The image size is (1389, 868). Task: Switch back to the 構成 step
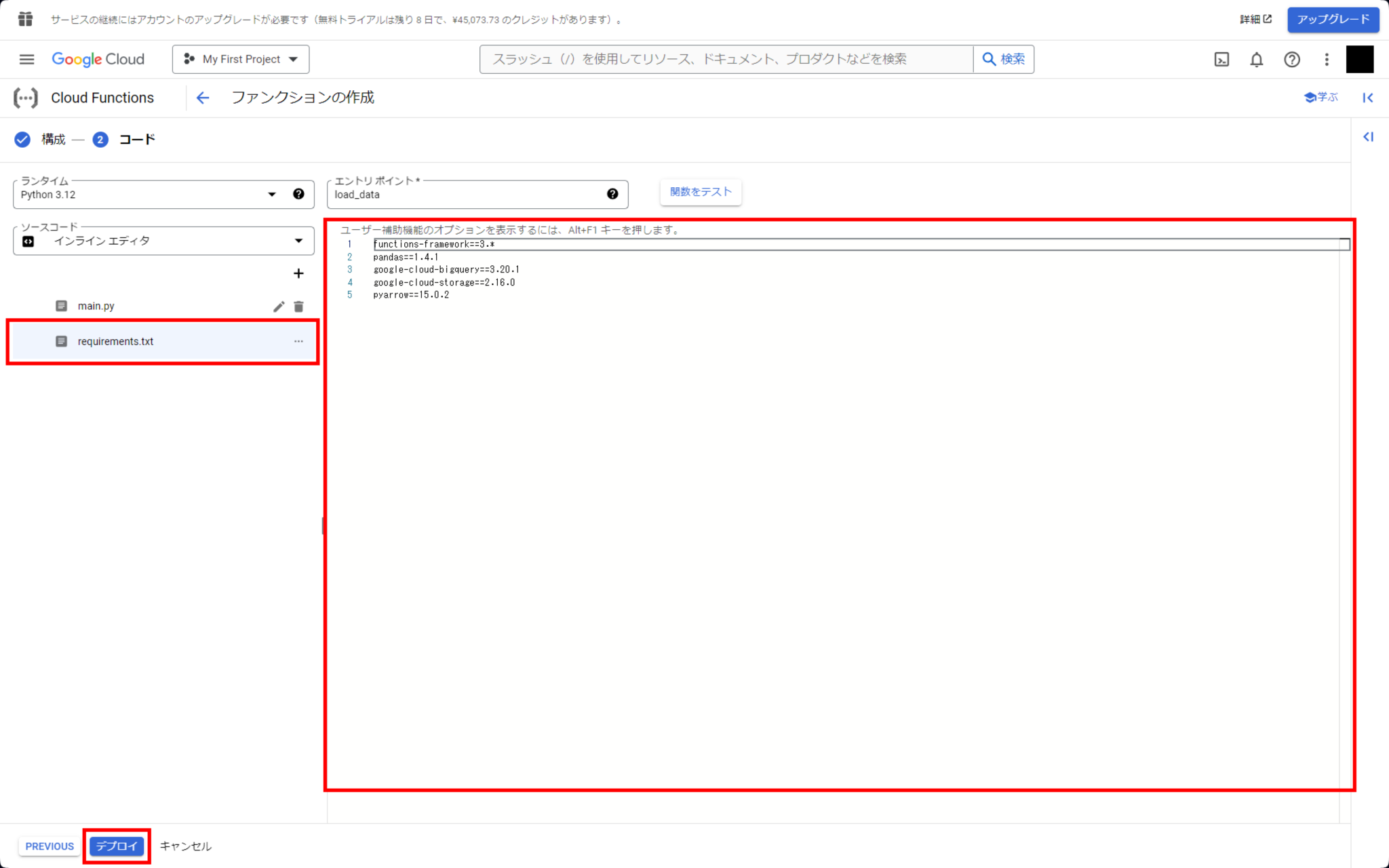pos(52,140)
